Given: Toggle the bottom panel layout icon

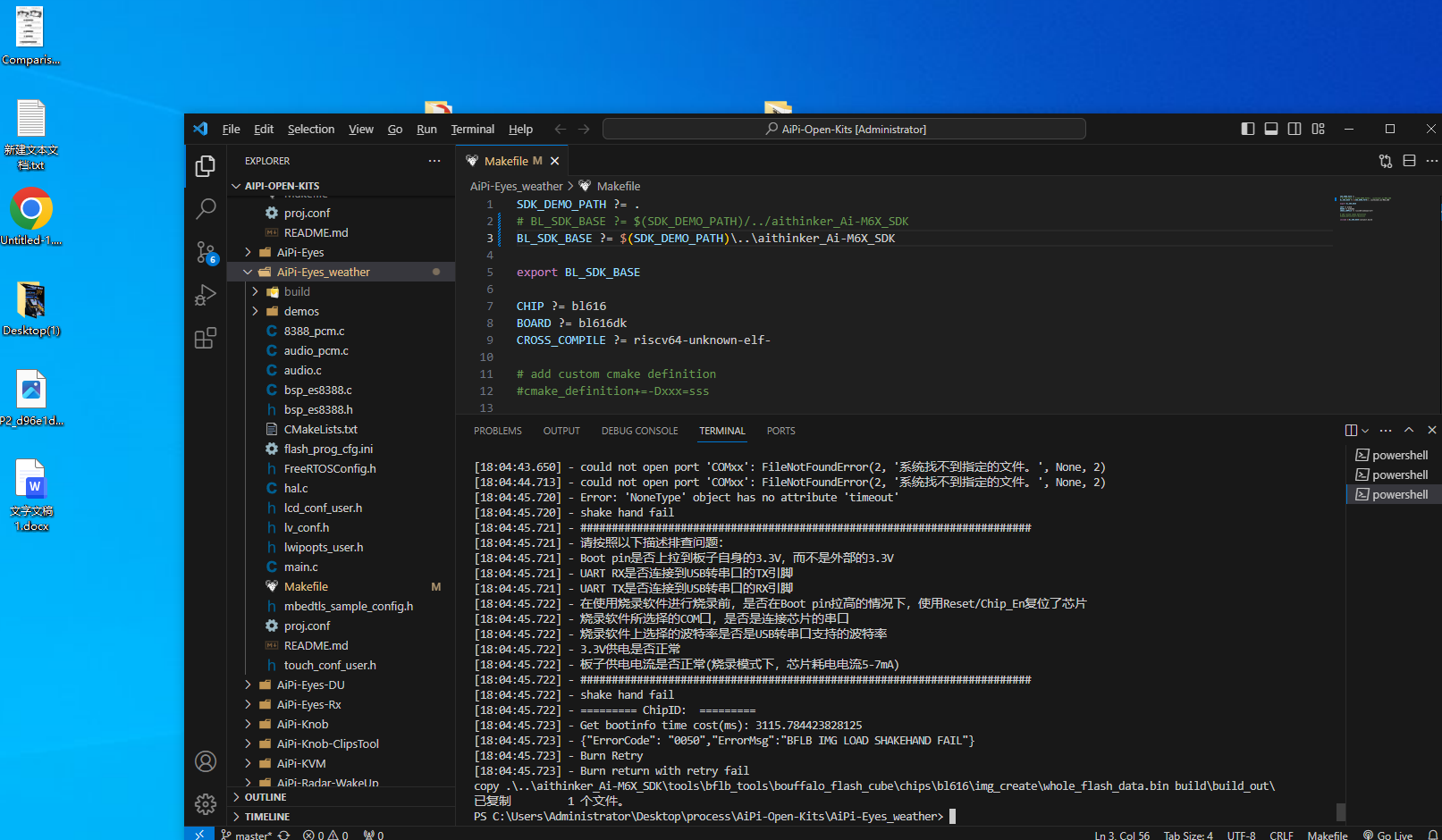Looking at the screenshot, I should 1271,129.
